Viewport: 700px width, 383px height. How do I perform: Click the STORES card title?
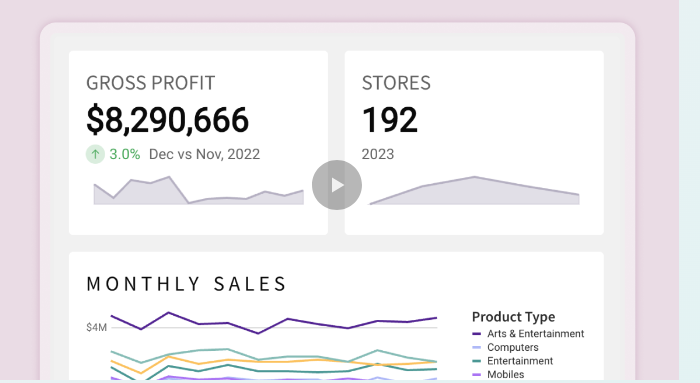coord(396,83)
